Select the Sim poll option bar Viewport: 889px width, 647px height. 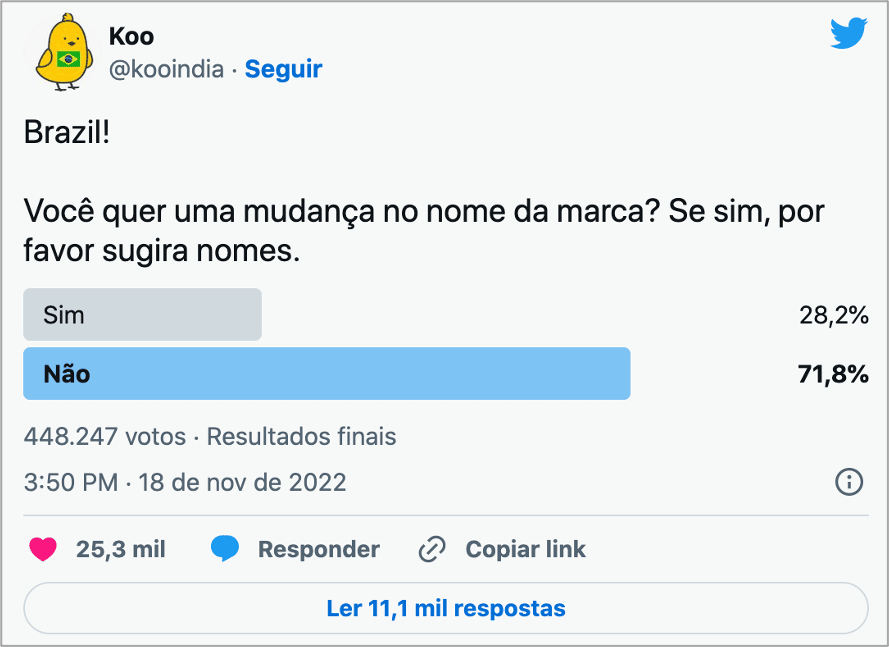click(x=142, y=315)
